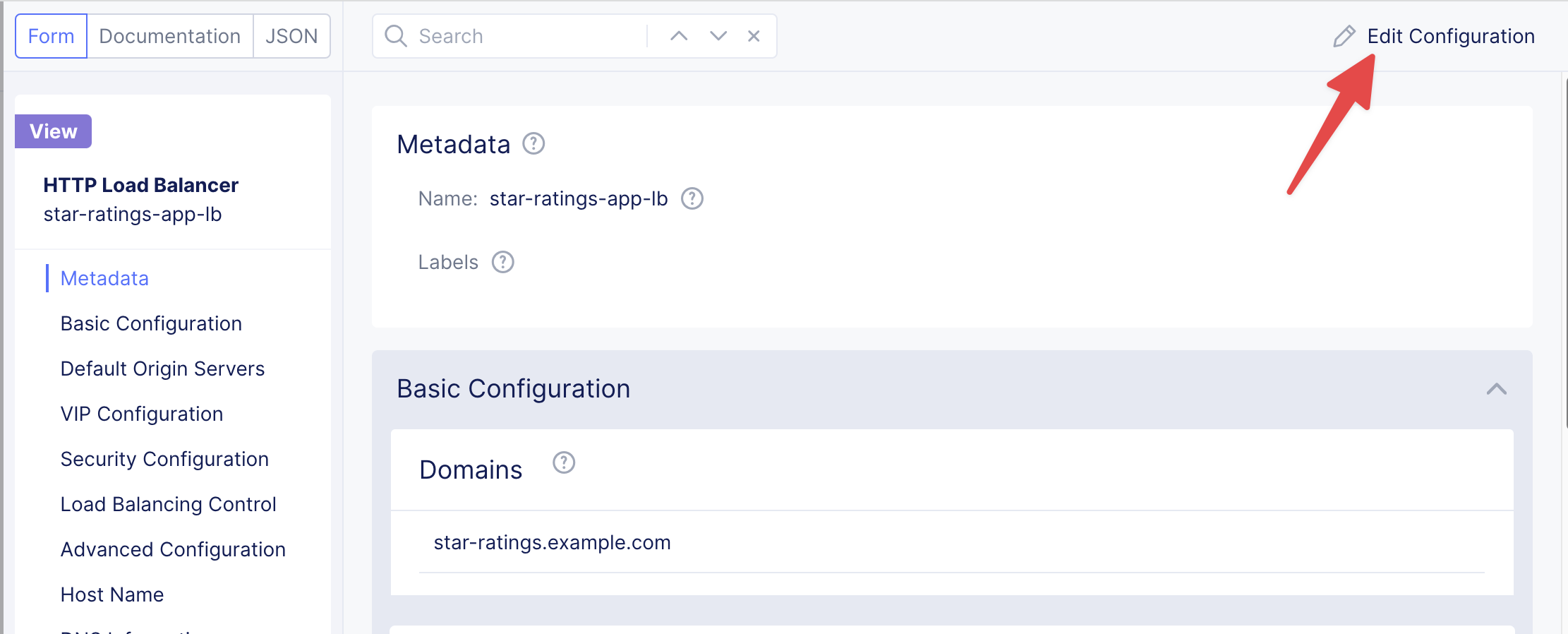Switch to the JSON tab
The image size is (1568, 634).
point(291,36)
